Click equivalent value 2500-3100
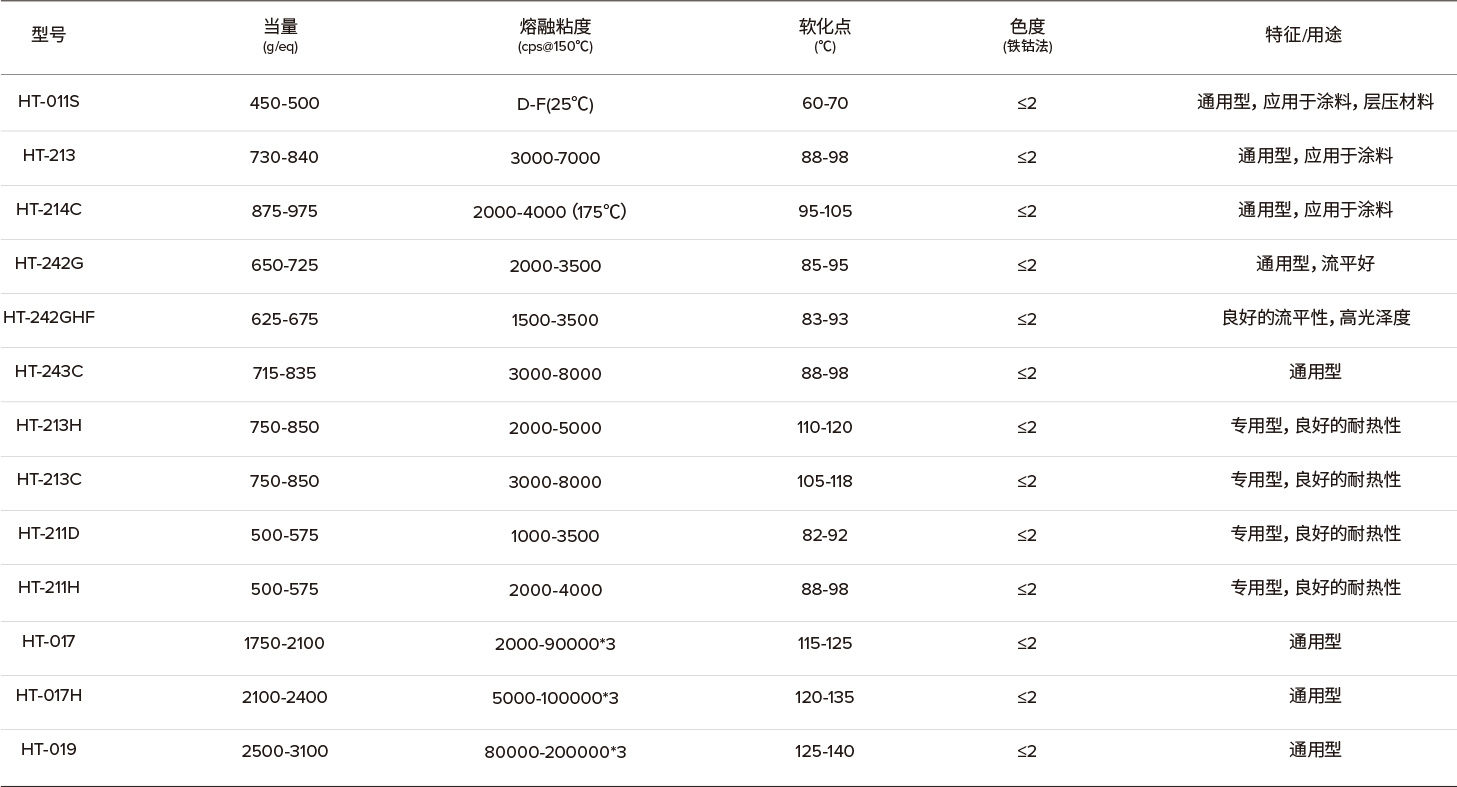 [284, 752]
